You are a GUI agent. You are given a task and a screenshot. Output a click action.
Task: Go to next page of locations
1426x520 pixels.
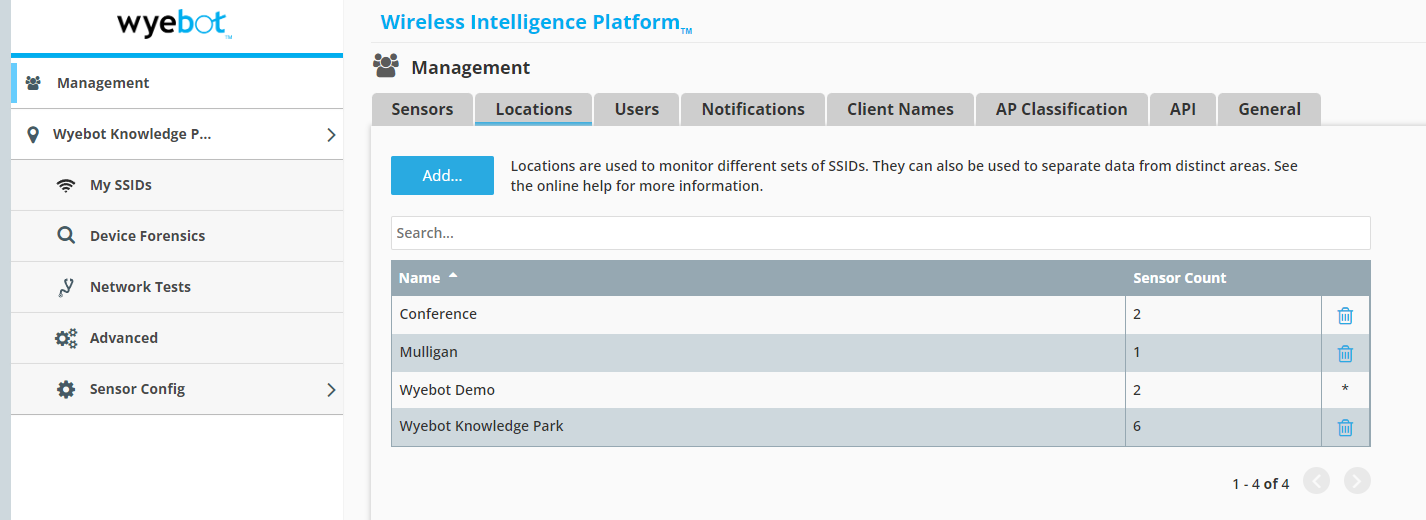[1357, 481]
